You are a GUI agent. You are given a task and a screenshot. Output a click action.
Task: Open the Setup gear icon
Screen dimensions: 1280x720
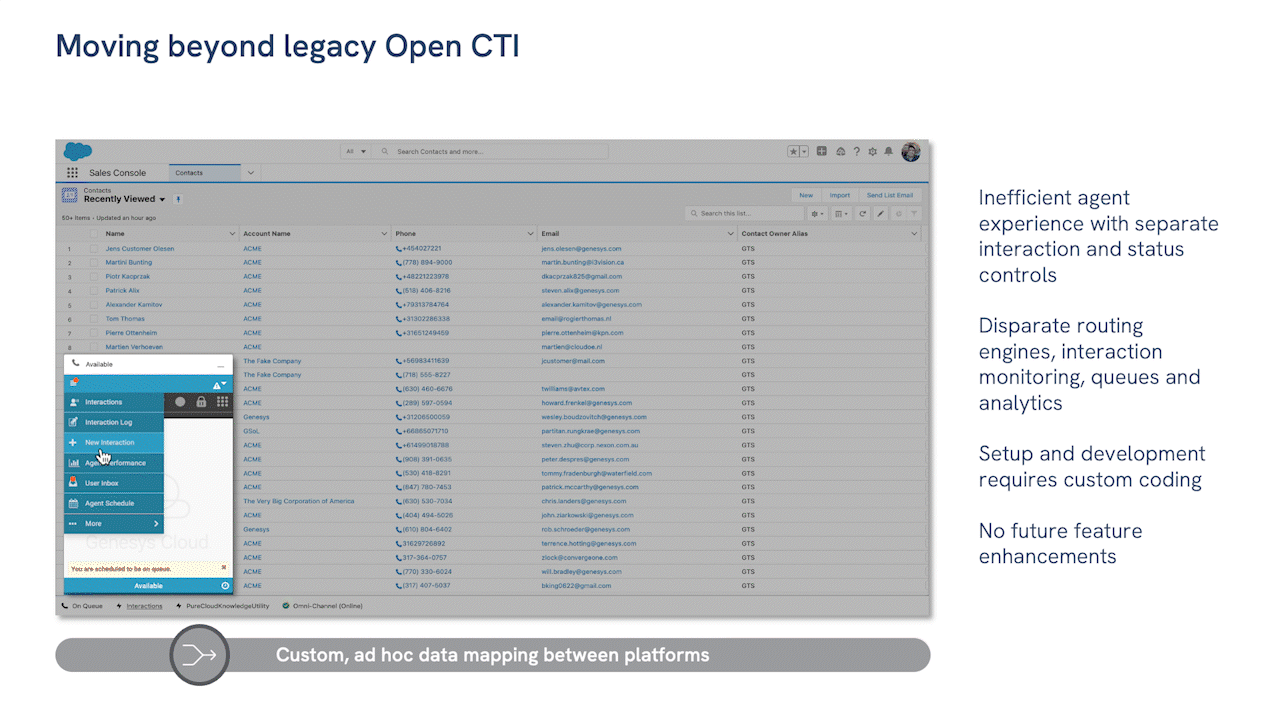[872, 152]
